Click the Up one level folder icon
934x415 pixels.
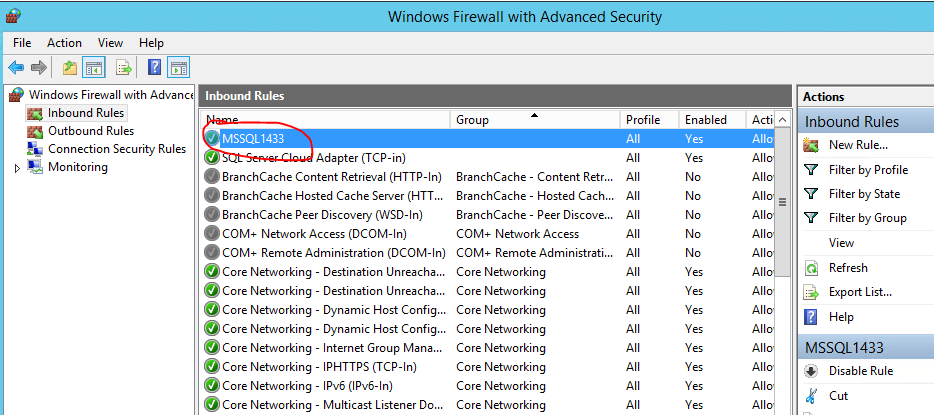point(69,68)
